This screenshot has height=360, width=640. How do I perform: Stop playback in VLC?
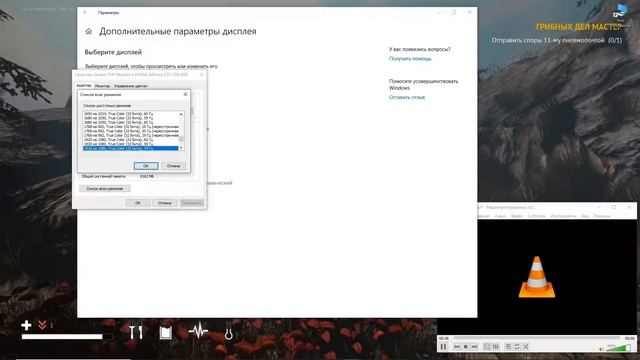coord(466,347)
